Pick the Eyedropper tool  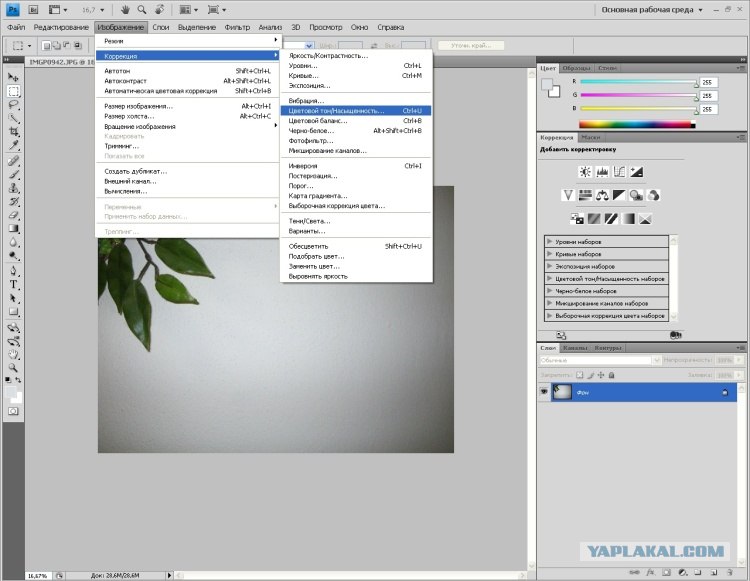[13, 145]
